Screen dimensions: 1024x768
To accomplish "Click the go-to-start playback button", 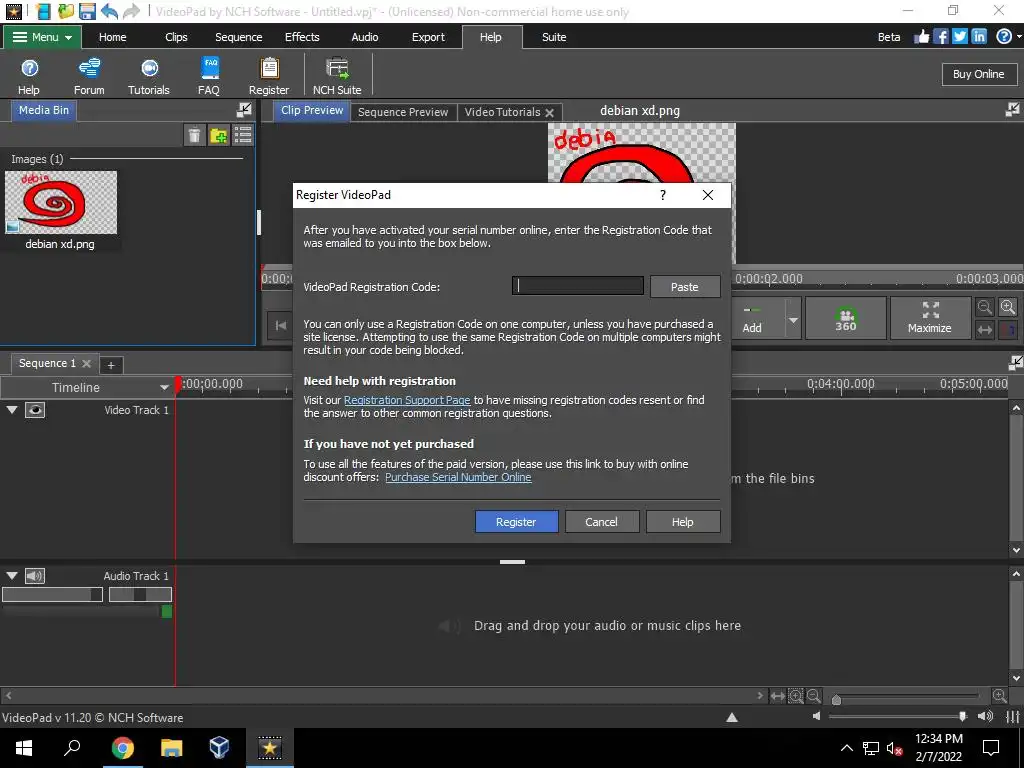I will pyautogui.click(x=281, y=325).
